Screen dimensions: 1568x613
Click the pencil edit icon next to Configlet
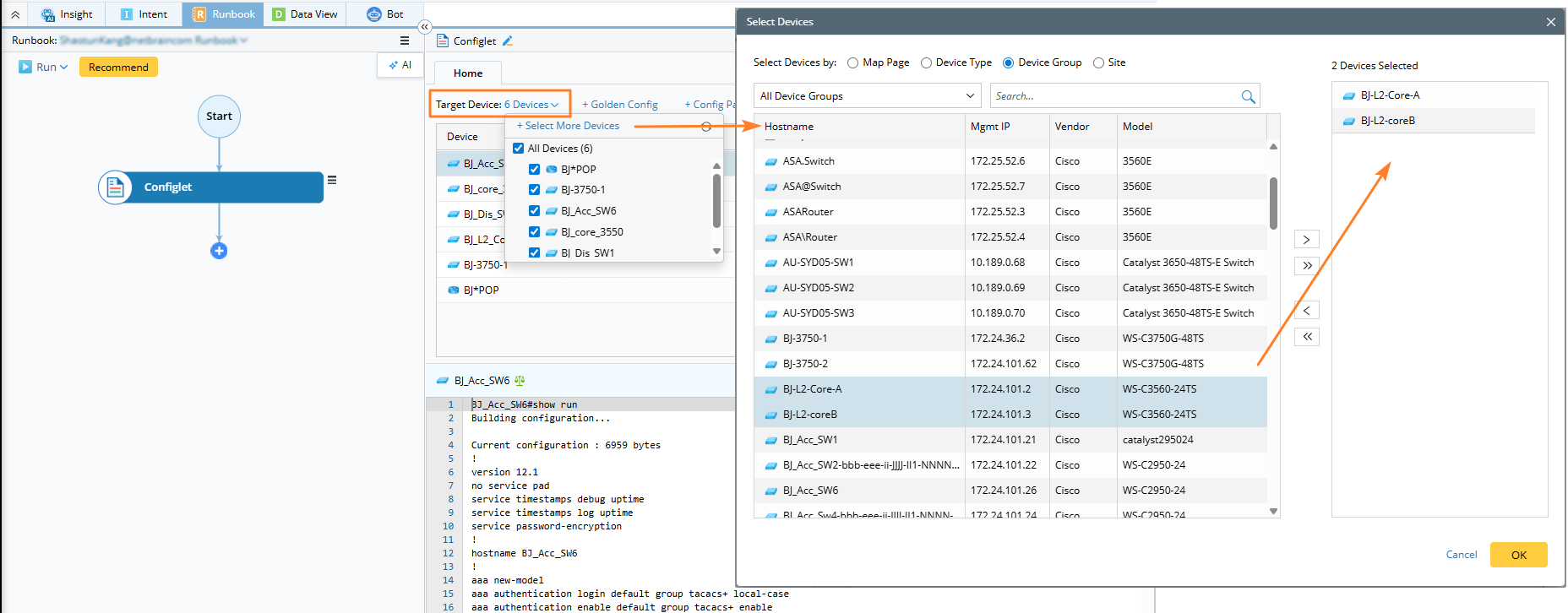508,41
